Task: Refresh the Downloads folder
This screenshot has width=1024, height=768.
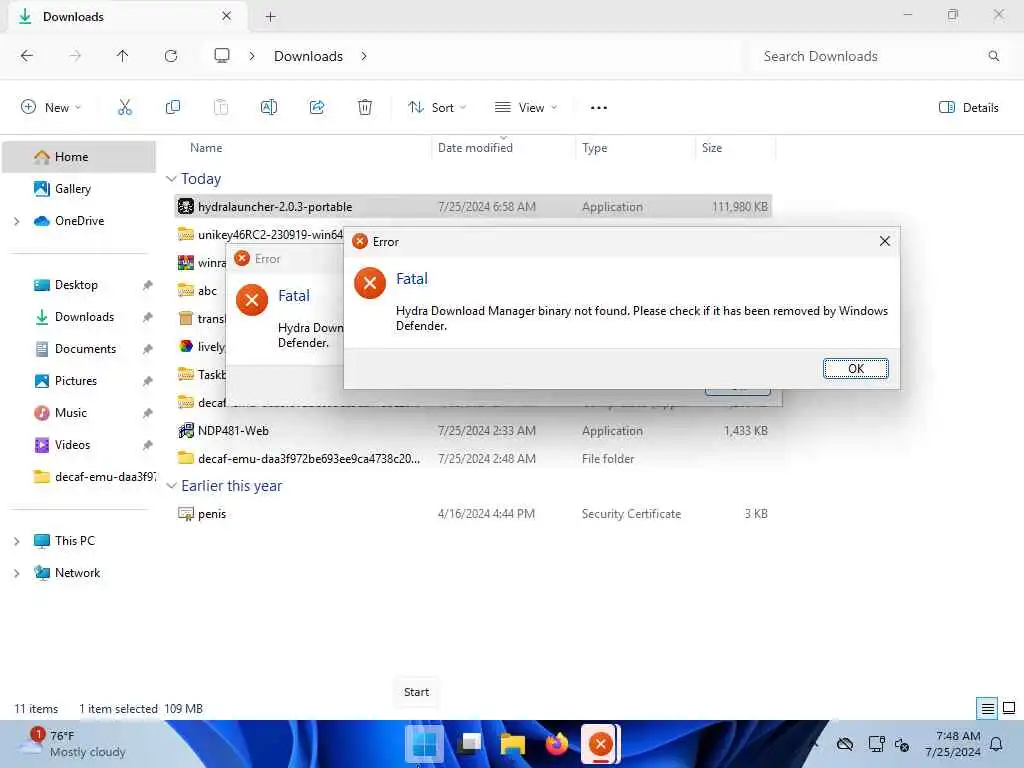Action: pyautogui.click(x=171, y=56)
